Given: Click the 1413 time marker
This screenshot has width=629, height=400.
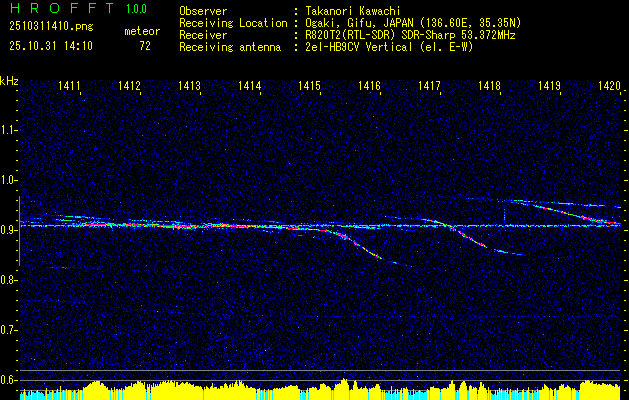Looking at the screenshot, I should pos(190,87).
